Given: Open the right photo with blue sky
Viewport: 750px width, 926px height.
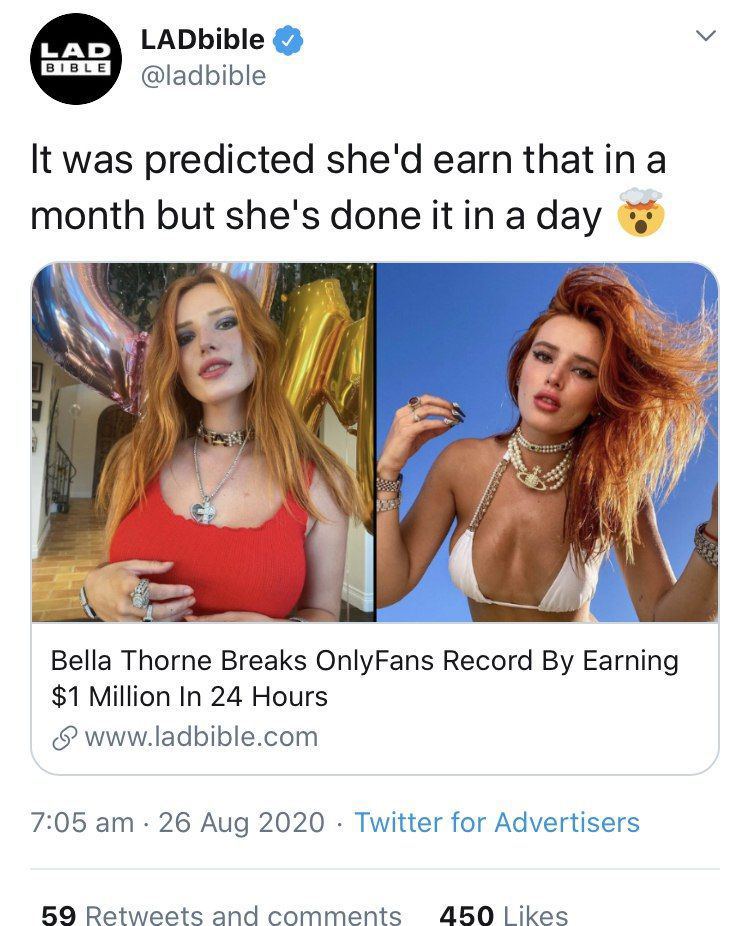Looking at the screenshot, I should point(547,442).
